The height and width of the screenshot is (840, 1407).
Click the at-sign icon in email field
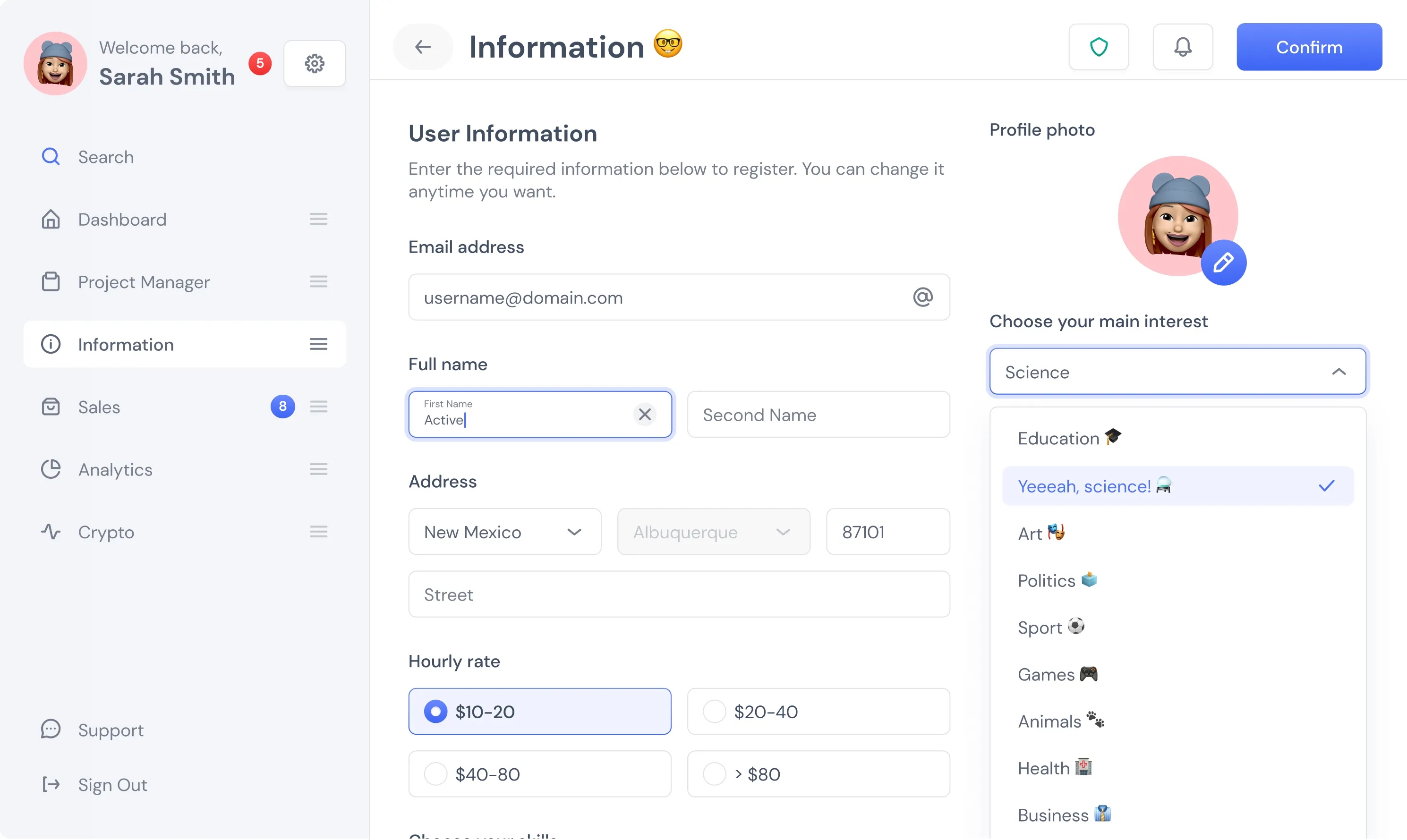tap(922, 297)
